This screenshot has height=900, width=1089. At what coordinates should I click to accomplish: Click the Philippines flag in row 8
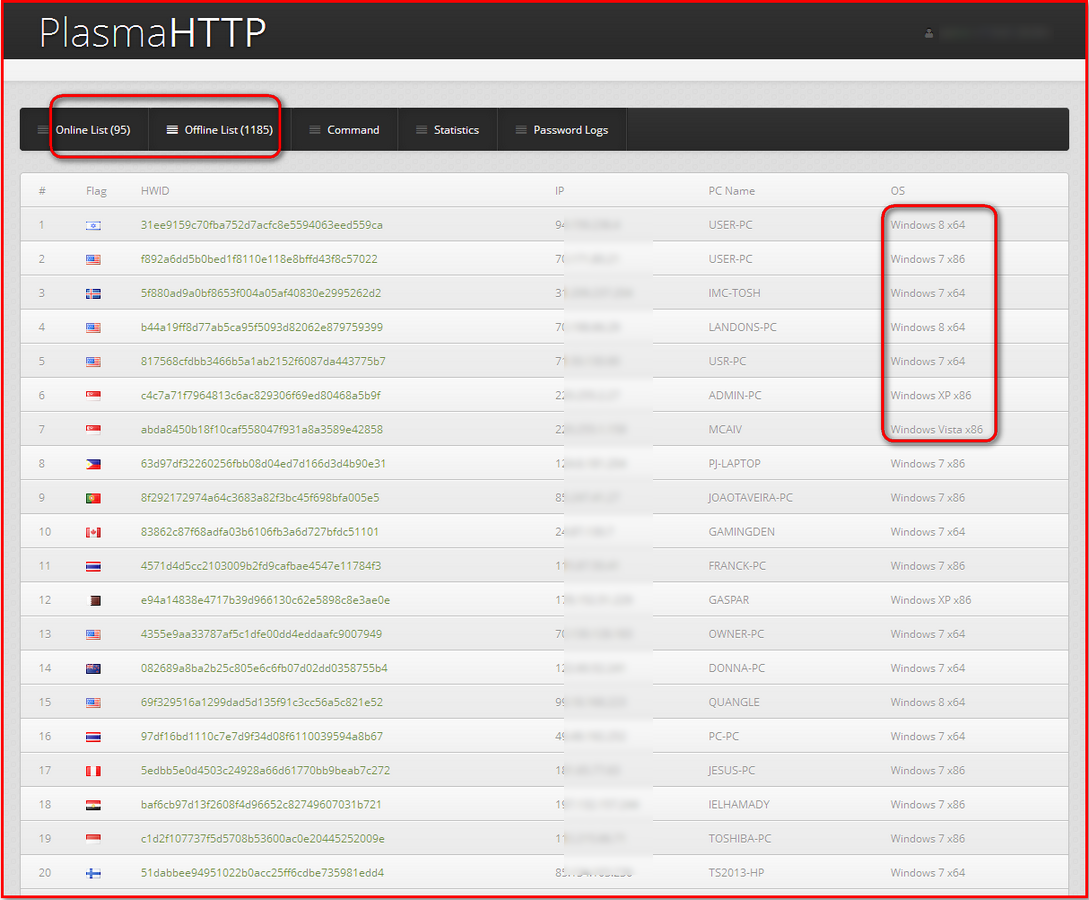tap(93, 464)
